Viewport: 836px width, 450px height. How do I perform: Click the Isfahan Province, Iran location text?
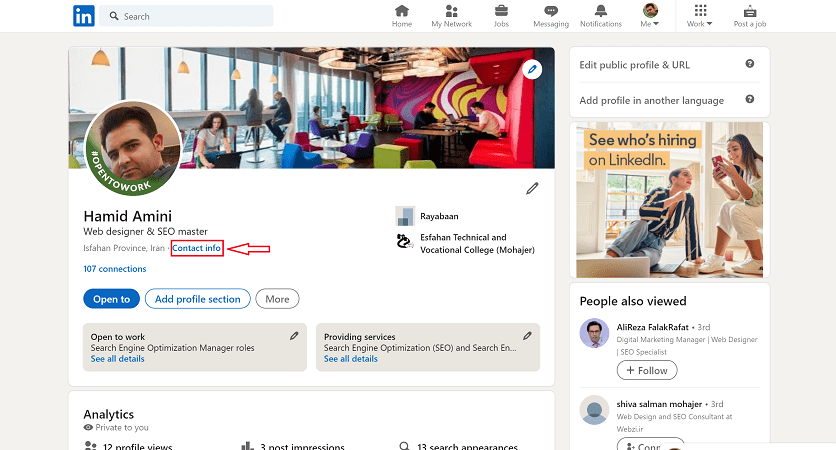124,248
